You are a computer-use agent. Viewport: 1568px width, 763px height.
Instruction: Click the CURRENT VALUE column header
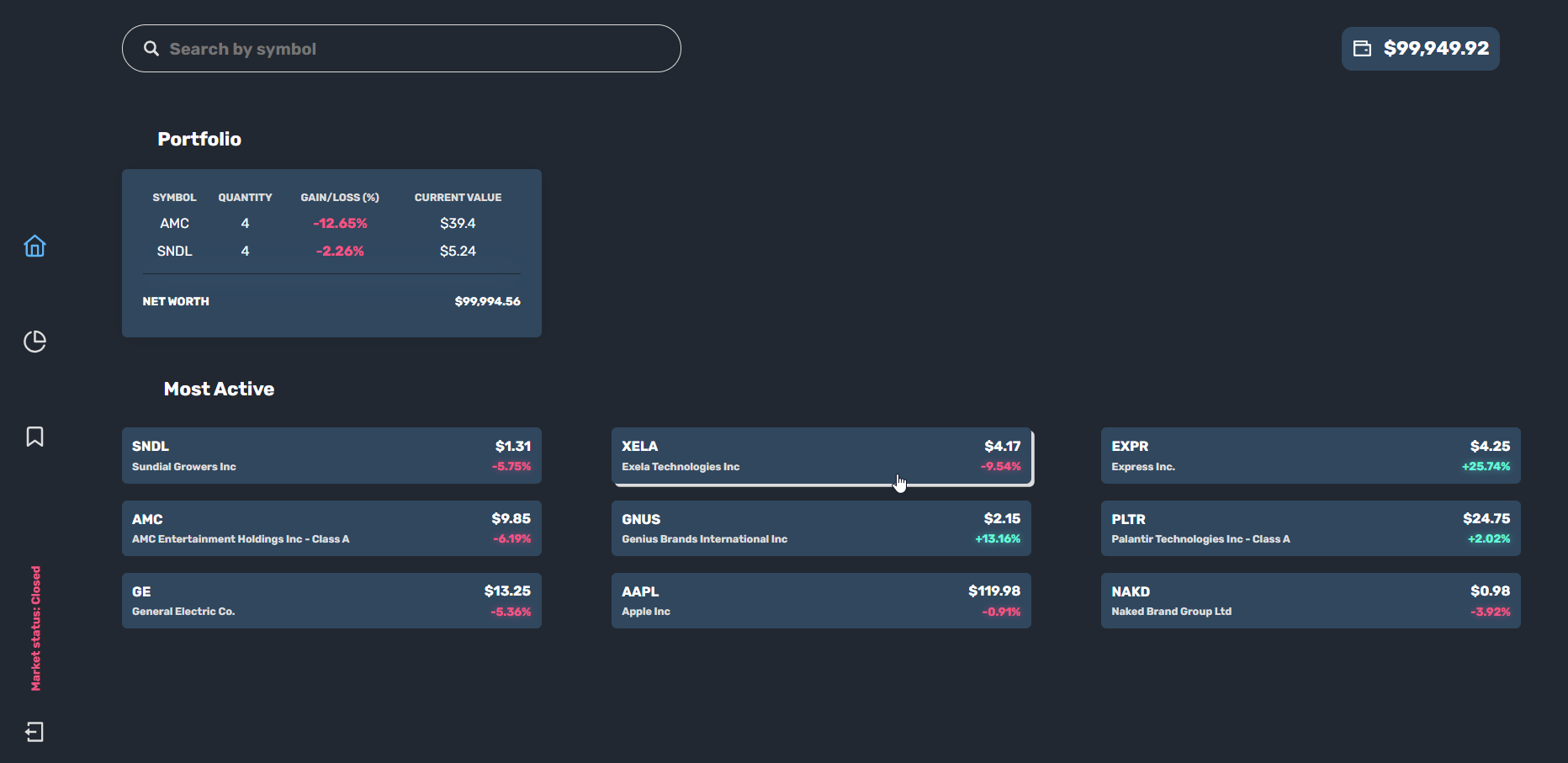tap(458, 198)
